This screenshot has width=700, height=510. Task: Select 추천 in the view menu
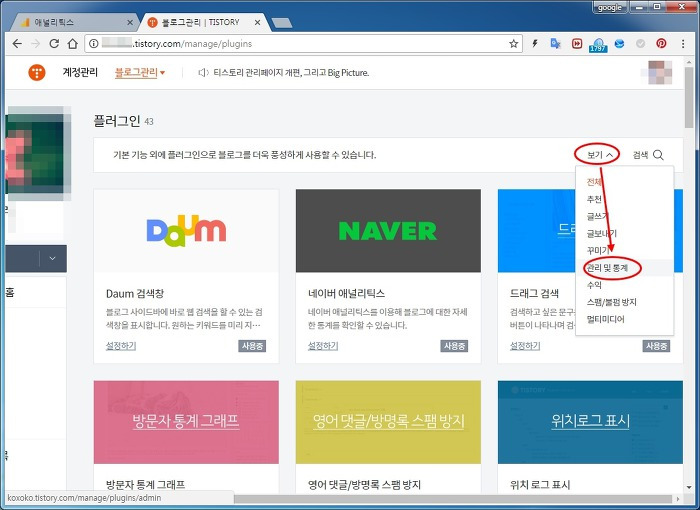pos(594,199)
